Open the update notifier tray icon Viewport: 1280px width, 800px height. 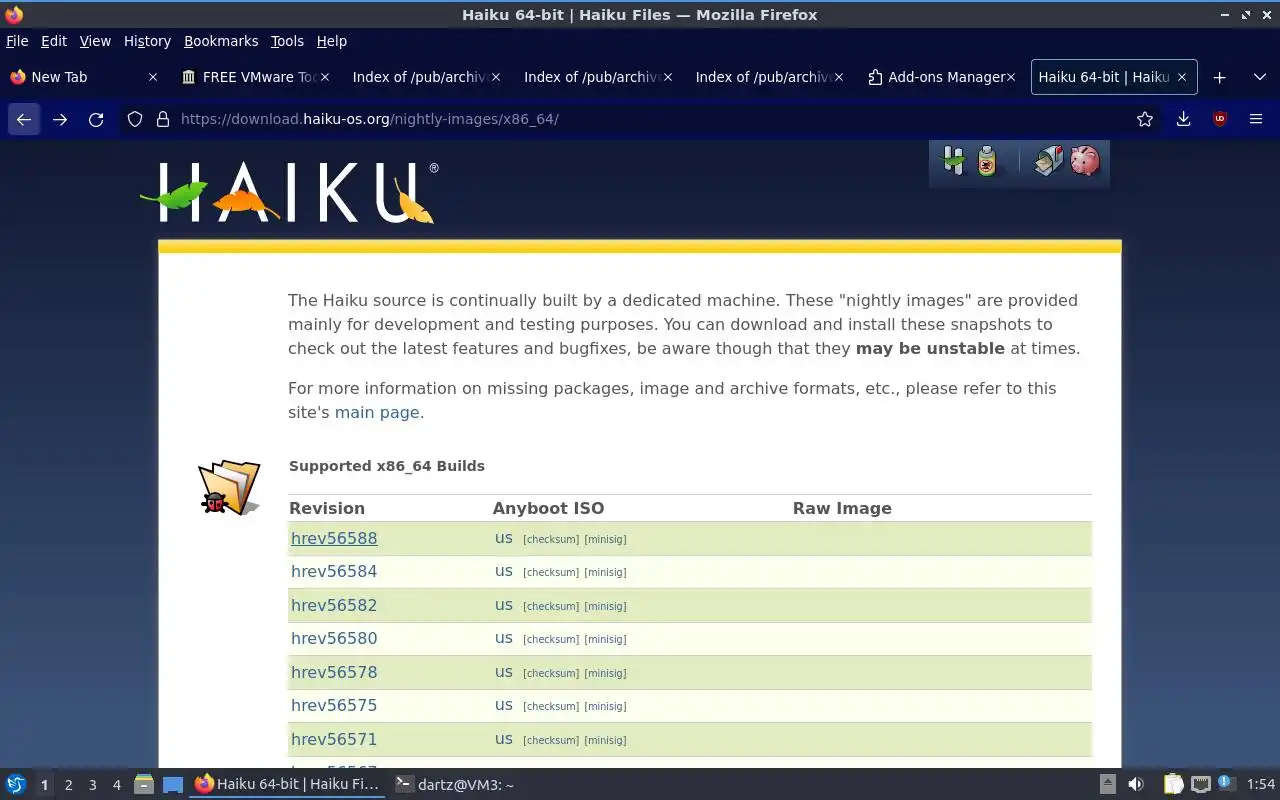pyautogui.click(x=1226, y=784)
